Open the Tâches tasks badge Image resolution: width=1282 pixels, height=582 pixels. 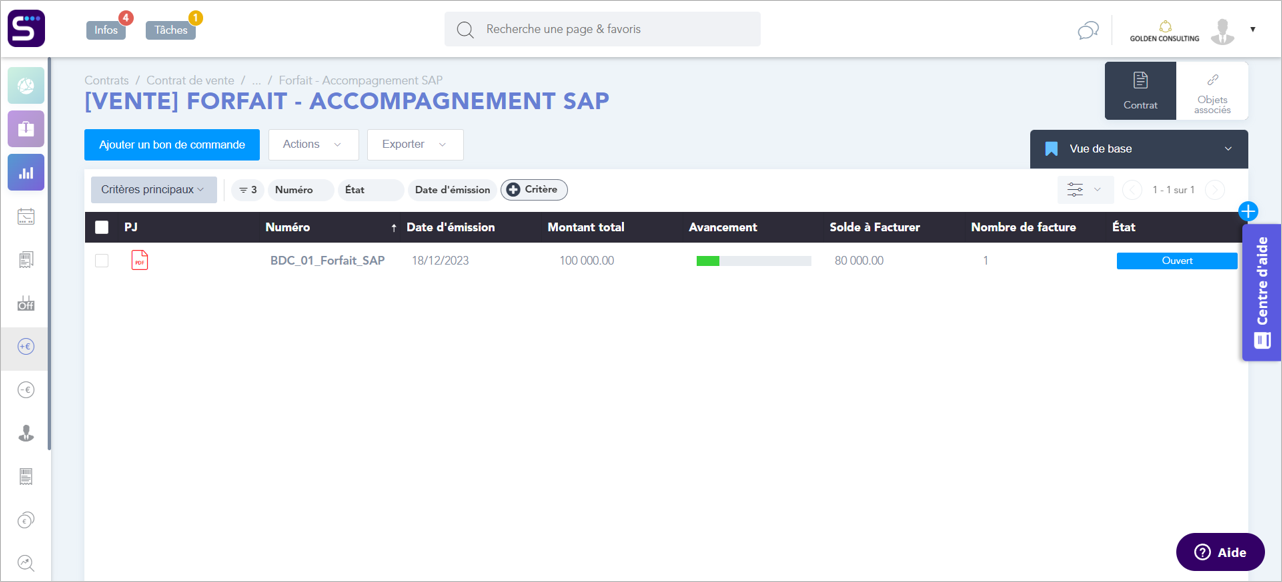point(171,30)
